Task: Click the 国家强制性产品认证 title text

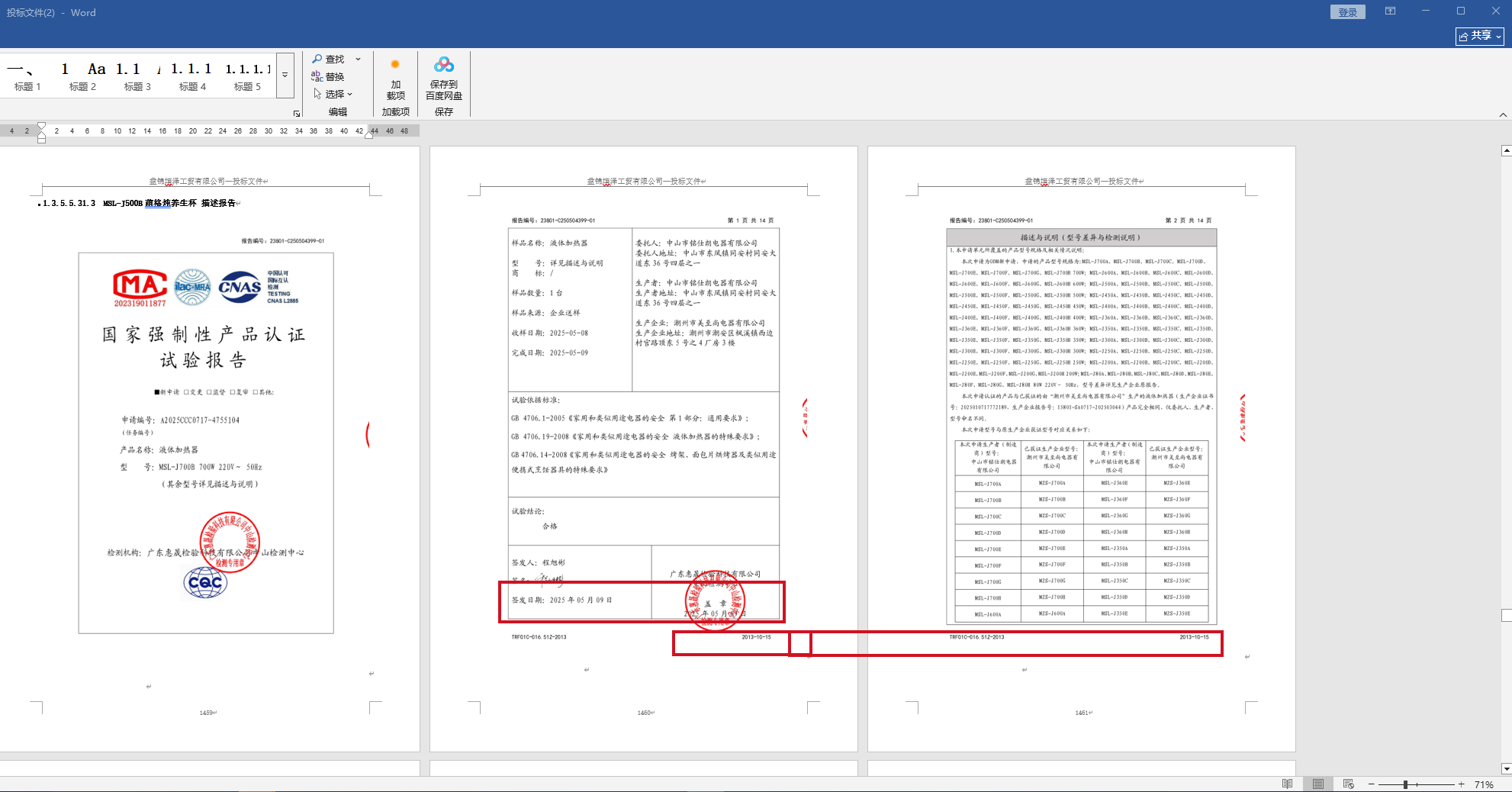Action: point(204,334)
